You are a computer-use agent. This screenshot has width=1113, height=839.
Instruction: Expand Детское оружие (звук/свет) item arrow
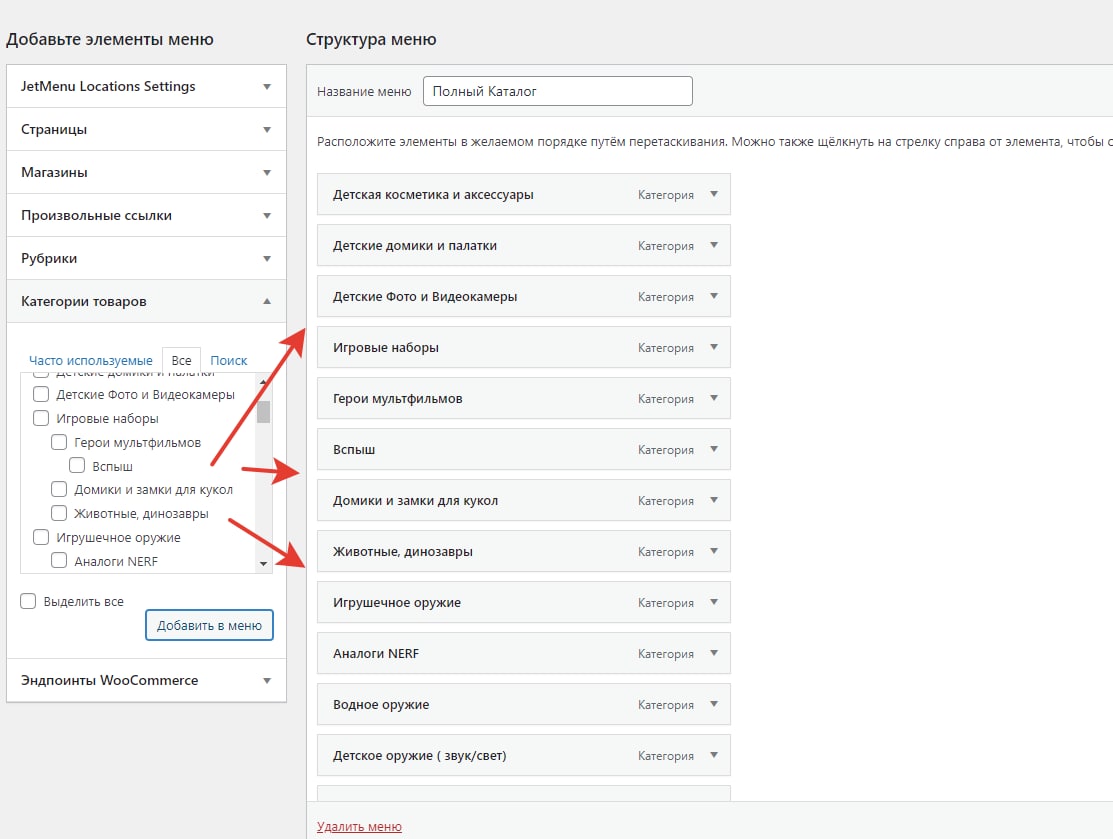coord(714,755)
